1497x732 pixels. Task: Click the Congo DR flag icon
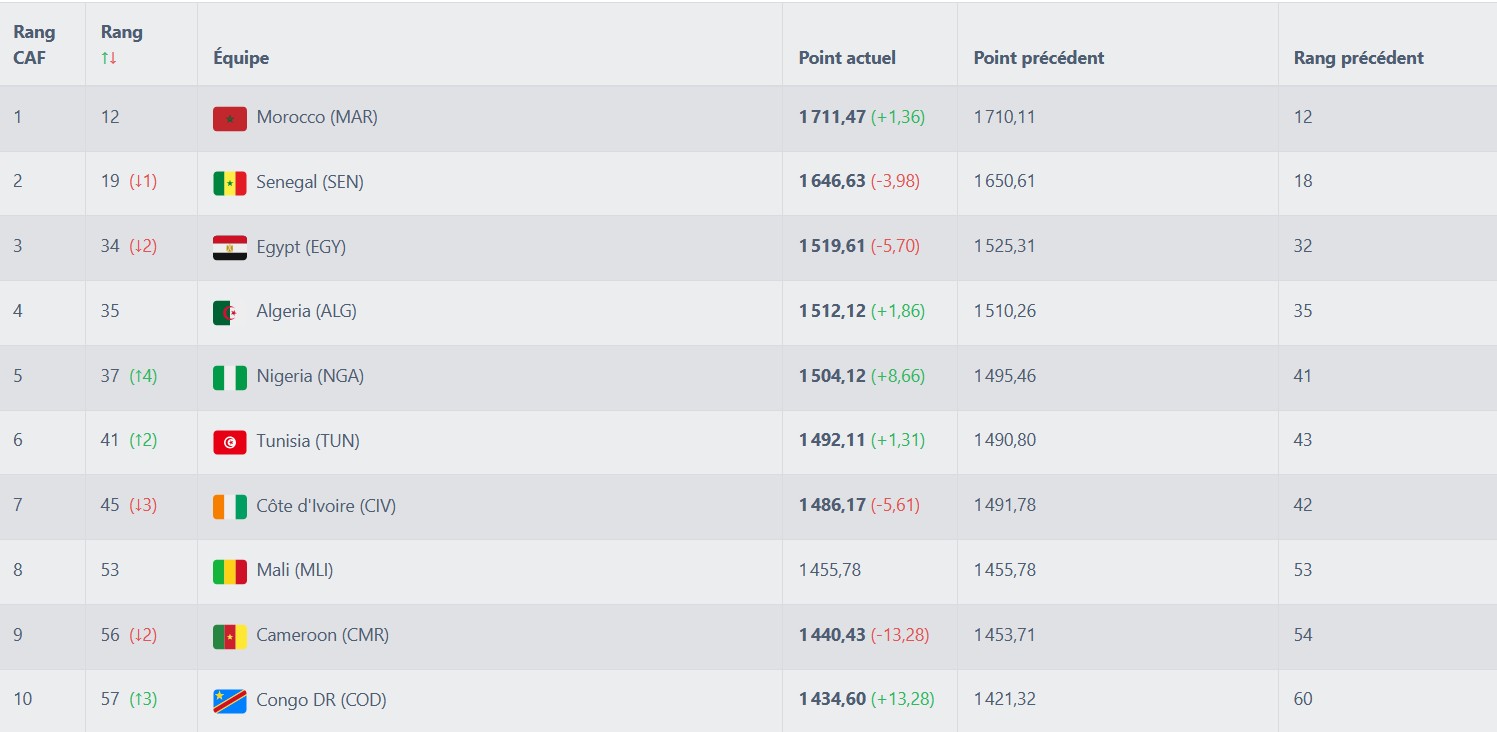(x=229, y=700)
